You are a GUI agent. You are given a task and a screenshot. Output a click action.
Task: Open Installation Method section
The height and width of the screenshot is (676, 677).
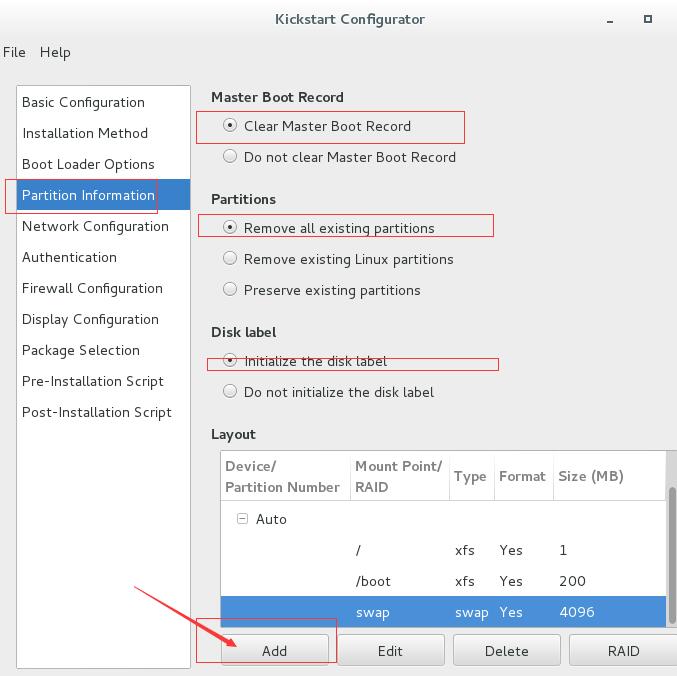click(x=103, y=133)
